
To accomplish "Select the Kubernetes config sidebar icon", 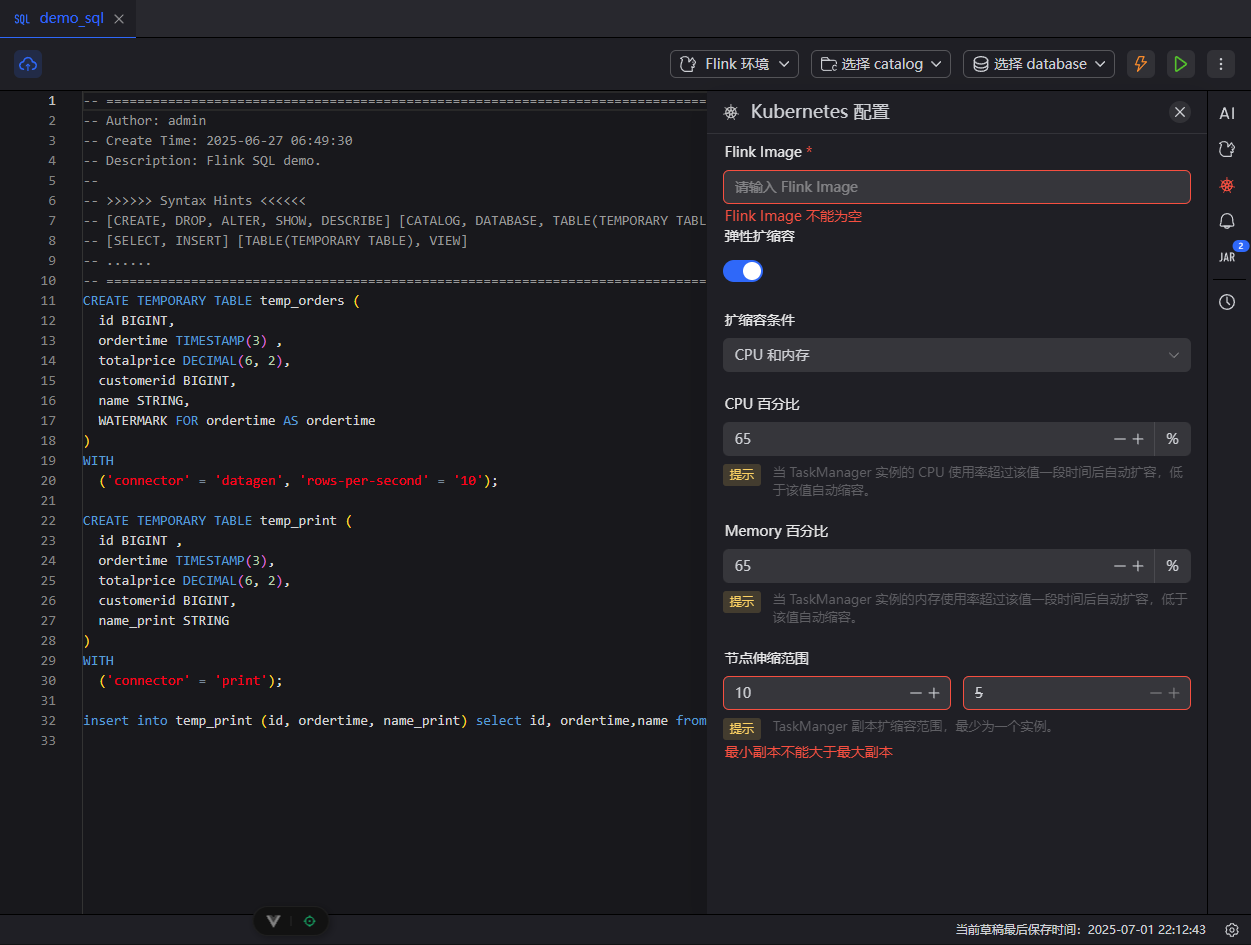I will (1227, 185).
